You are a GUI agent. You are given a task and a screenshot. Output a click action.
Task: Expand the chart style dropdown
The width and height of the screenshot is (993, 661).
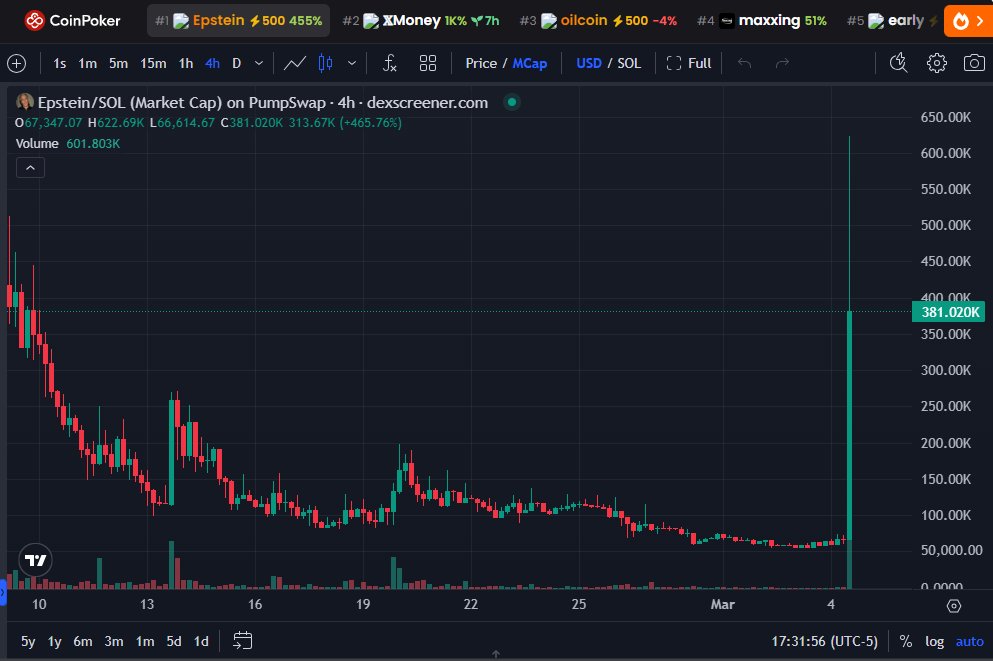(x=352, y=63)
